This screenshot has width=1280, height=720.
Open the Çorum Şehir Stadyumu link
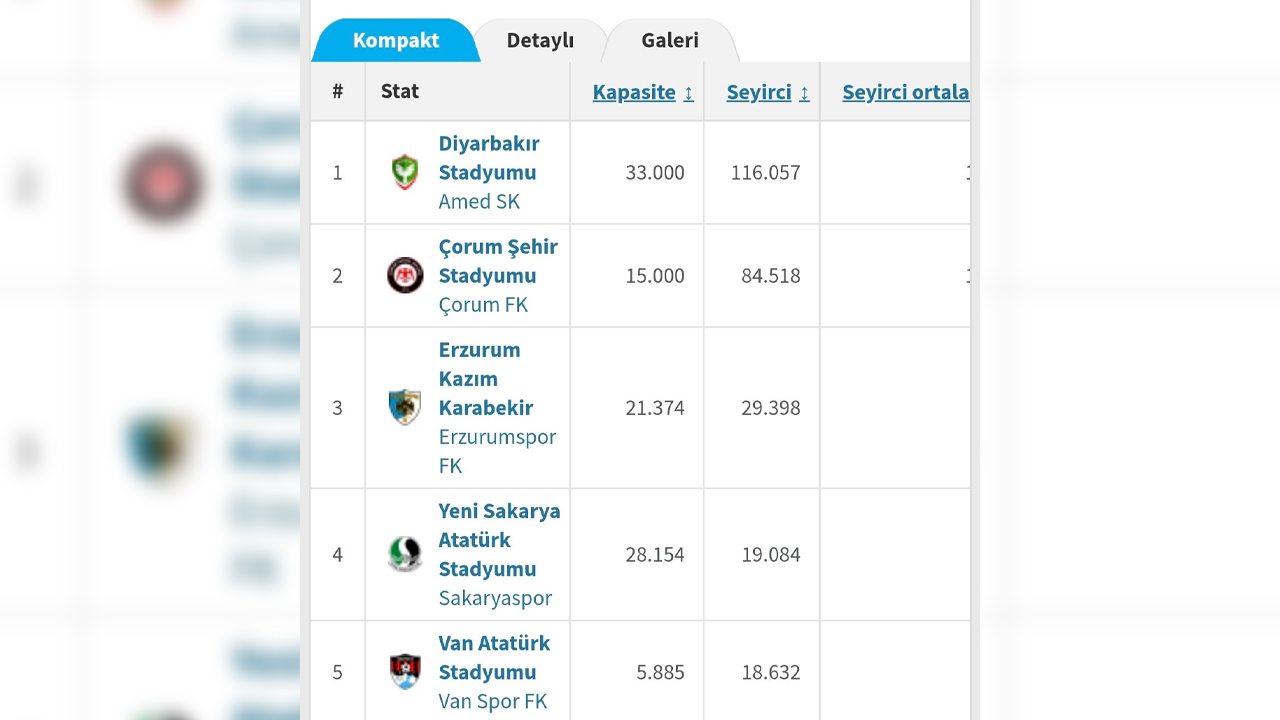(x=498, y=261)
